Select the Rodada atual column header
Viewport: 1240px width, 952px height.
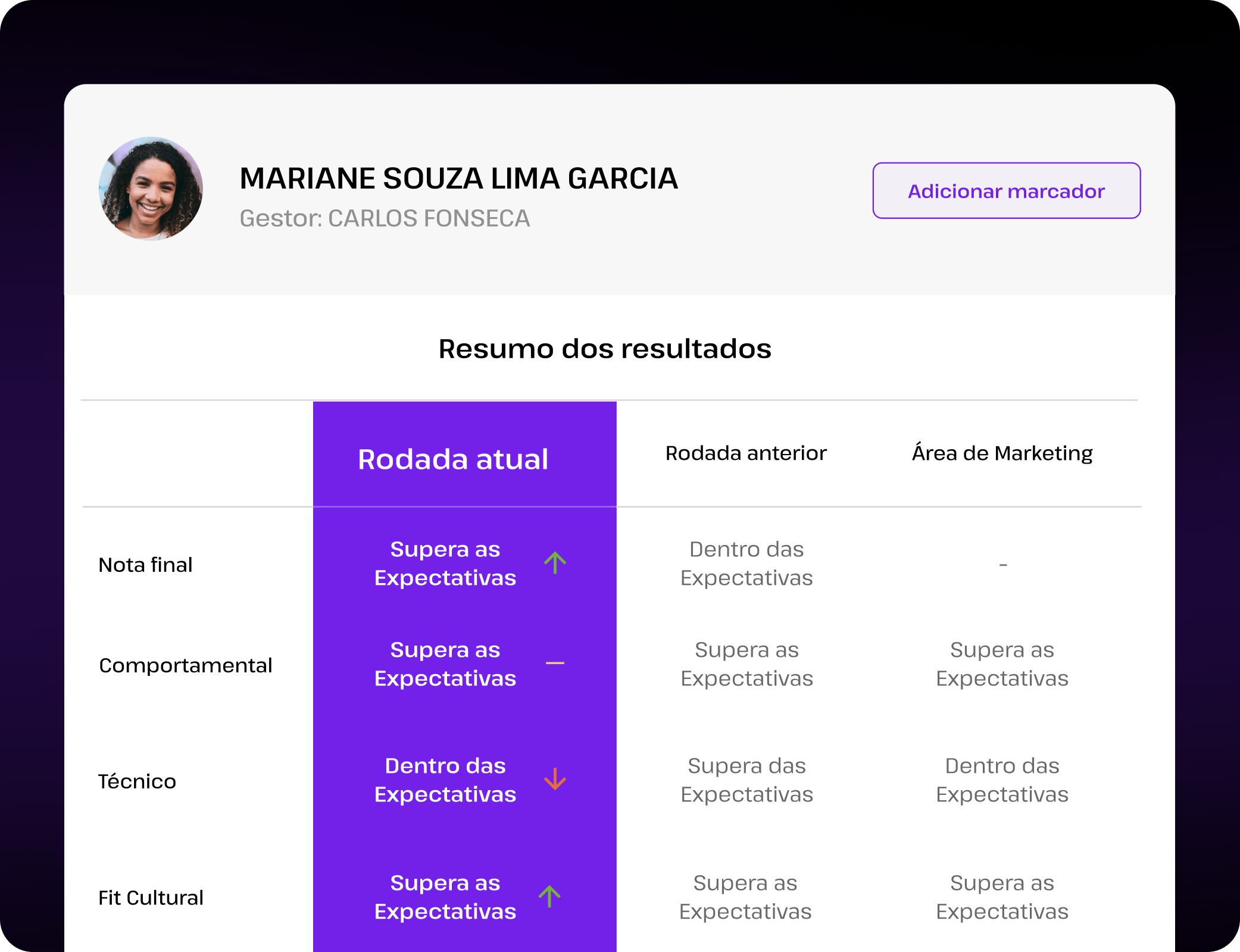point(453,459)
